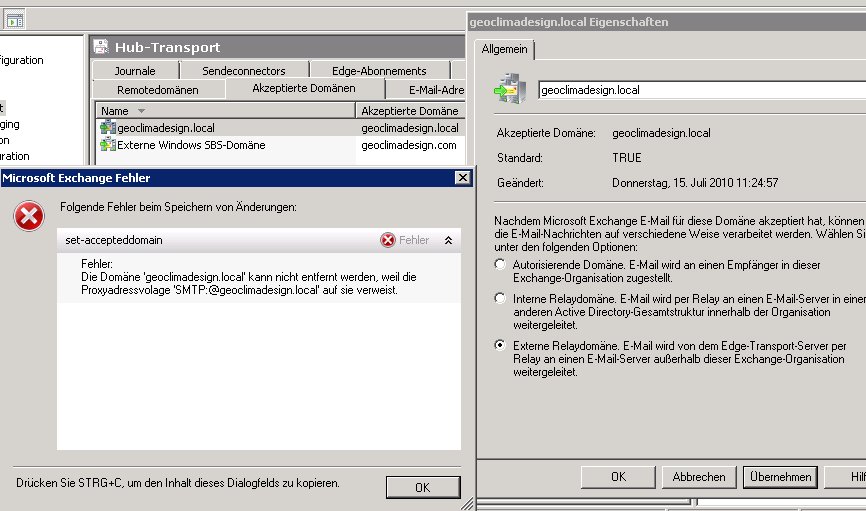The height and width of the screenshot is (511, 866).
Task: Click the Übernehmen button
Action: [x=780, y=477]
